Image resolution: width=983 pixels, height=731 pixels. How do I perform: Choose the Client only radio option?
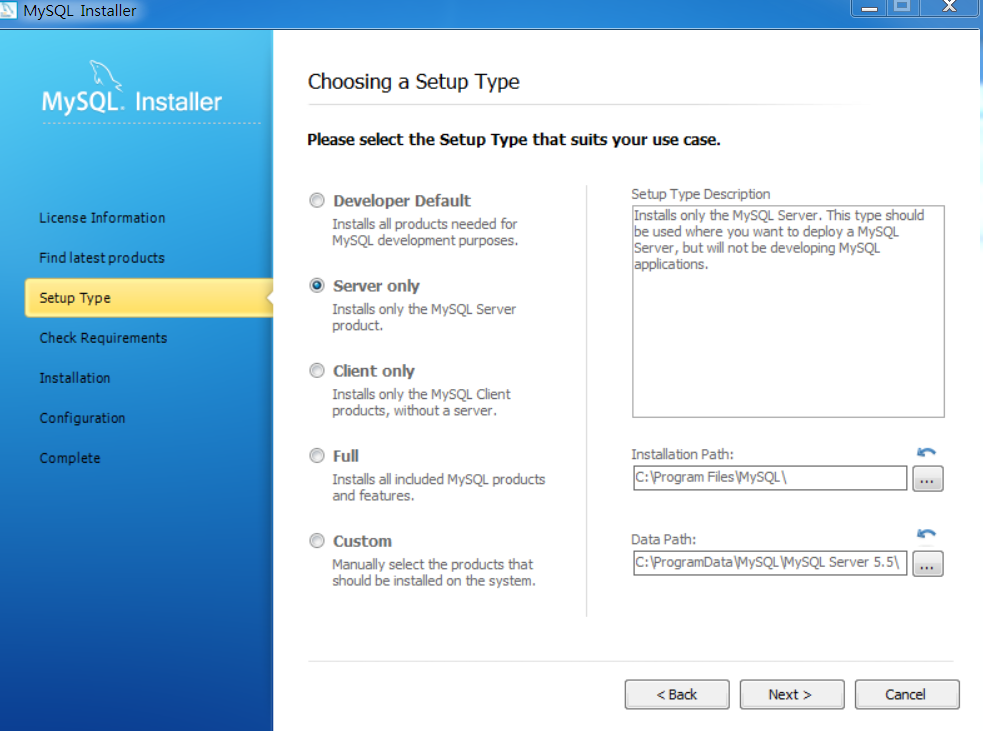tap(317, 371)
